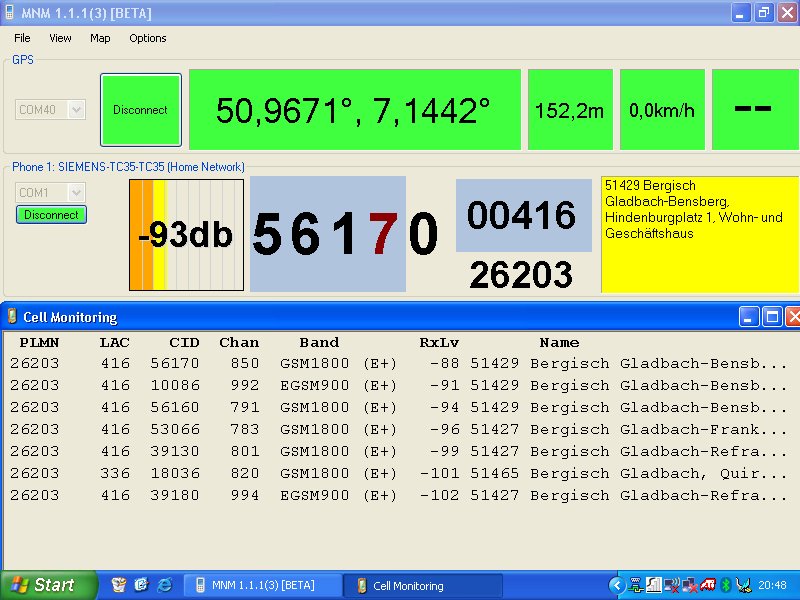Click the Bluetooth tray icon
The height and width of the screenshot is (600, 800).
tap(727, 585)
